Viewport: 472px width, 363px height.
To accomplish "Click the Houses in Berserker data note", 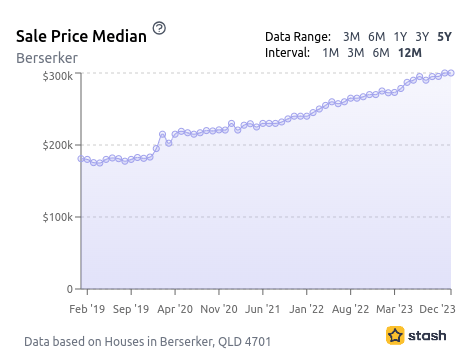I will click(x=147, y=342).
